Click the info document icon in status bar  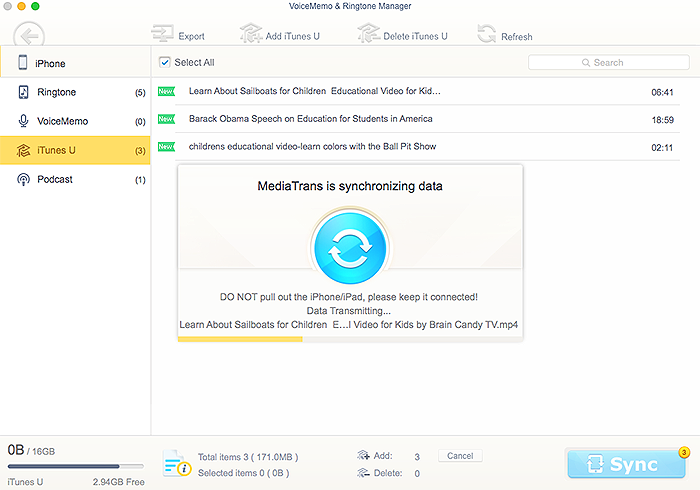tap(177, 464)
